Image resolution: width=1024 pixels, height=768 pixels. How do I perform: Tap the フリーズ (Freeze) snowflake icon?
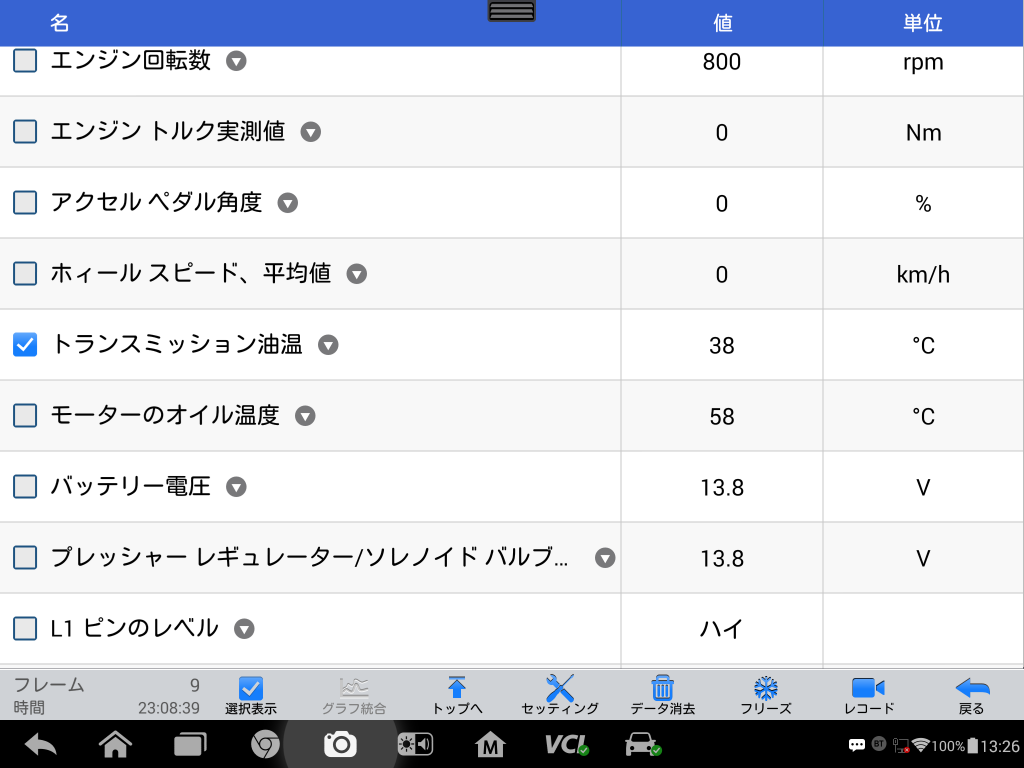pyautogui.click(x=766, y=689)
